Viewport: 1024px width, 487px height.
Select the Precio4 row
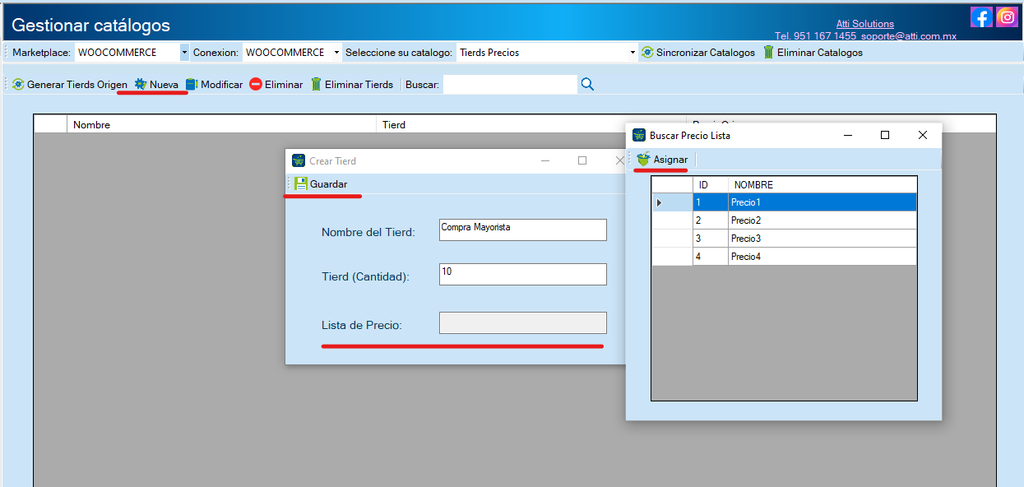coord(784,257)
